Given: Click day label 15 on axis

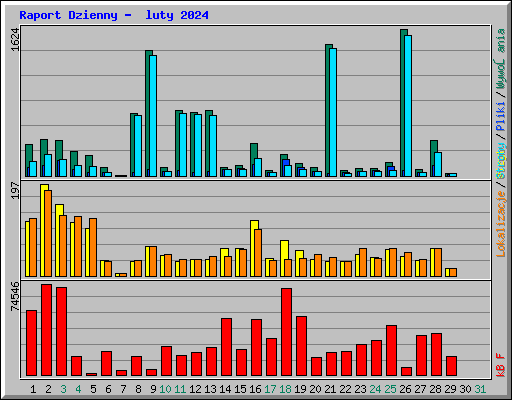Looking at the screenshot, I should (x=240, y=389).
